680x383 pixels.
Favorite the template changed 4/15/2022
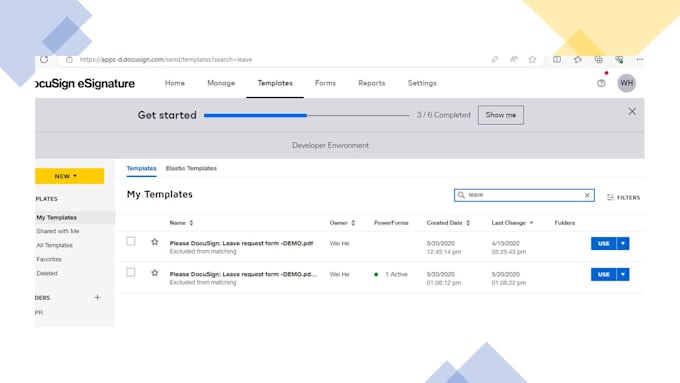click(x=154, y=242)
